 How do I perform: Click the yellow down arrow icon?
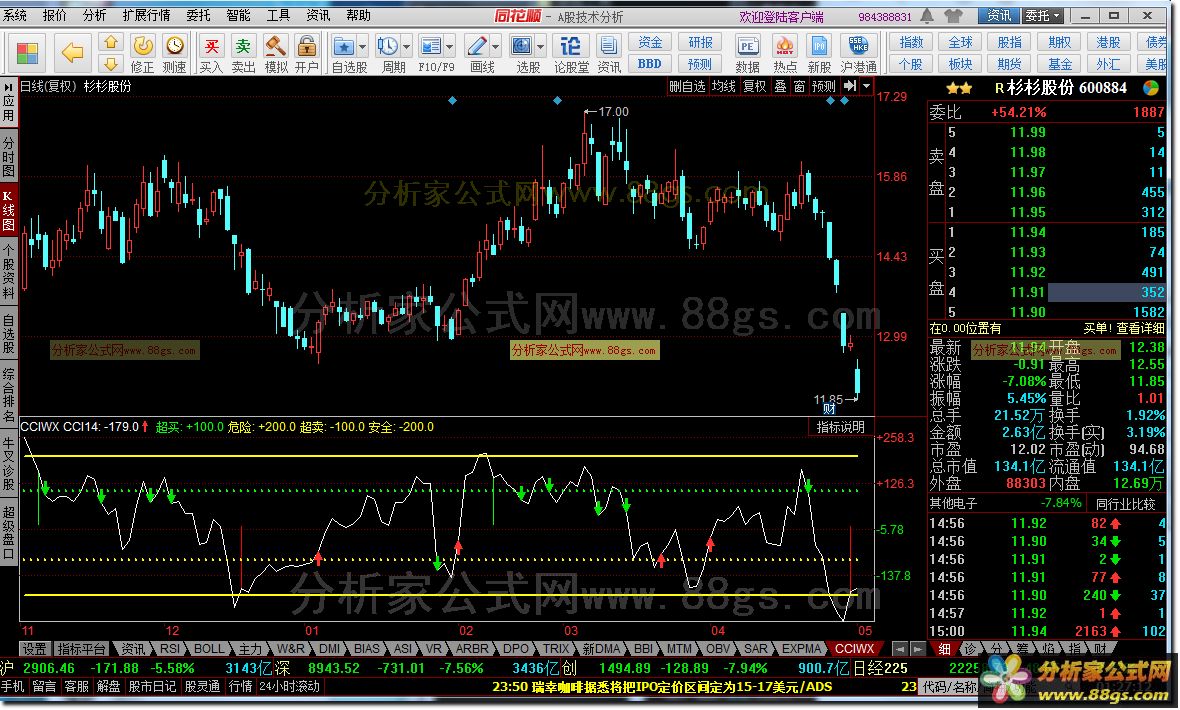(x=111, y=63)
